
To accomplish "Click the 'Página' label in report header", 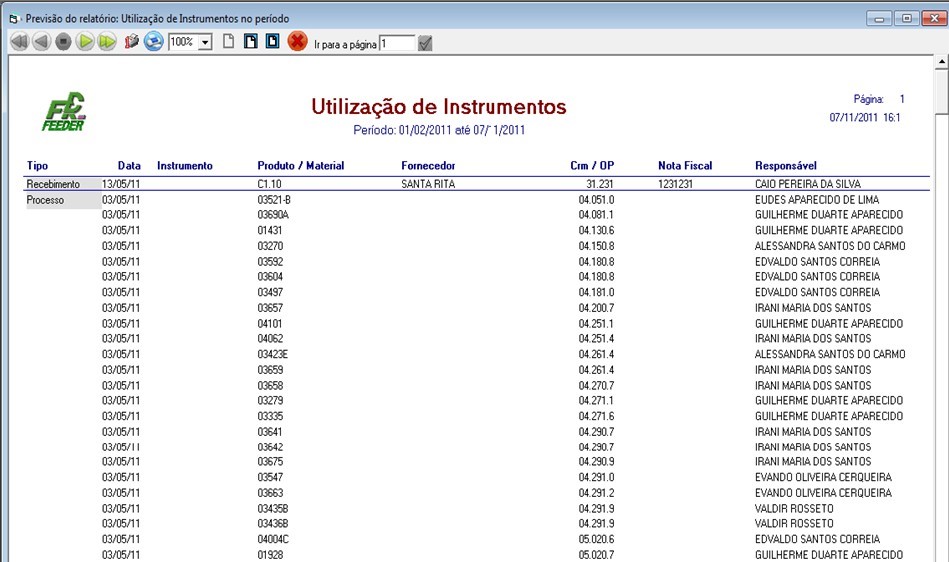I will [x=869, y=99].
